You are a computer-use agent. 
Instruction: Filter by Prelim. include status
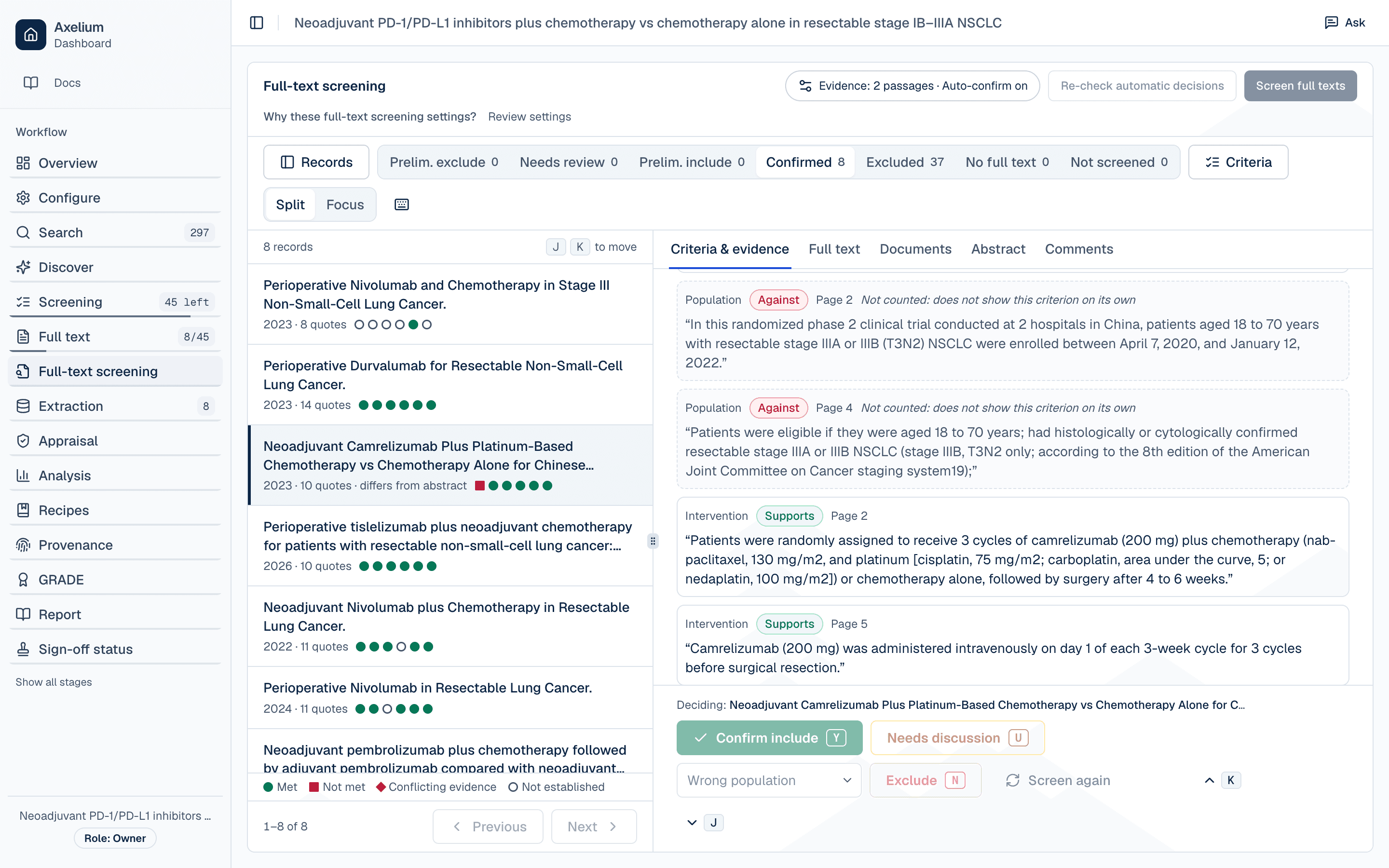pyautogui.click(x=692, y=162)
